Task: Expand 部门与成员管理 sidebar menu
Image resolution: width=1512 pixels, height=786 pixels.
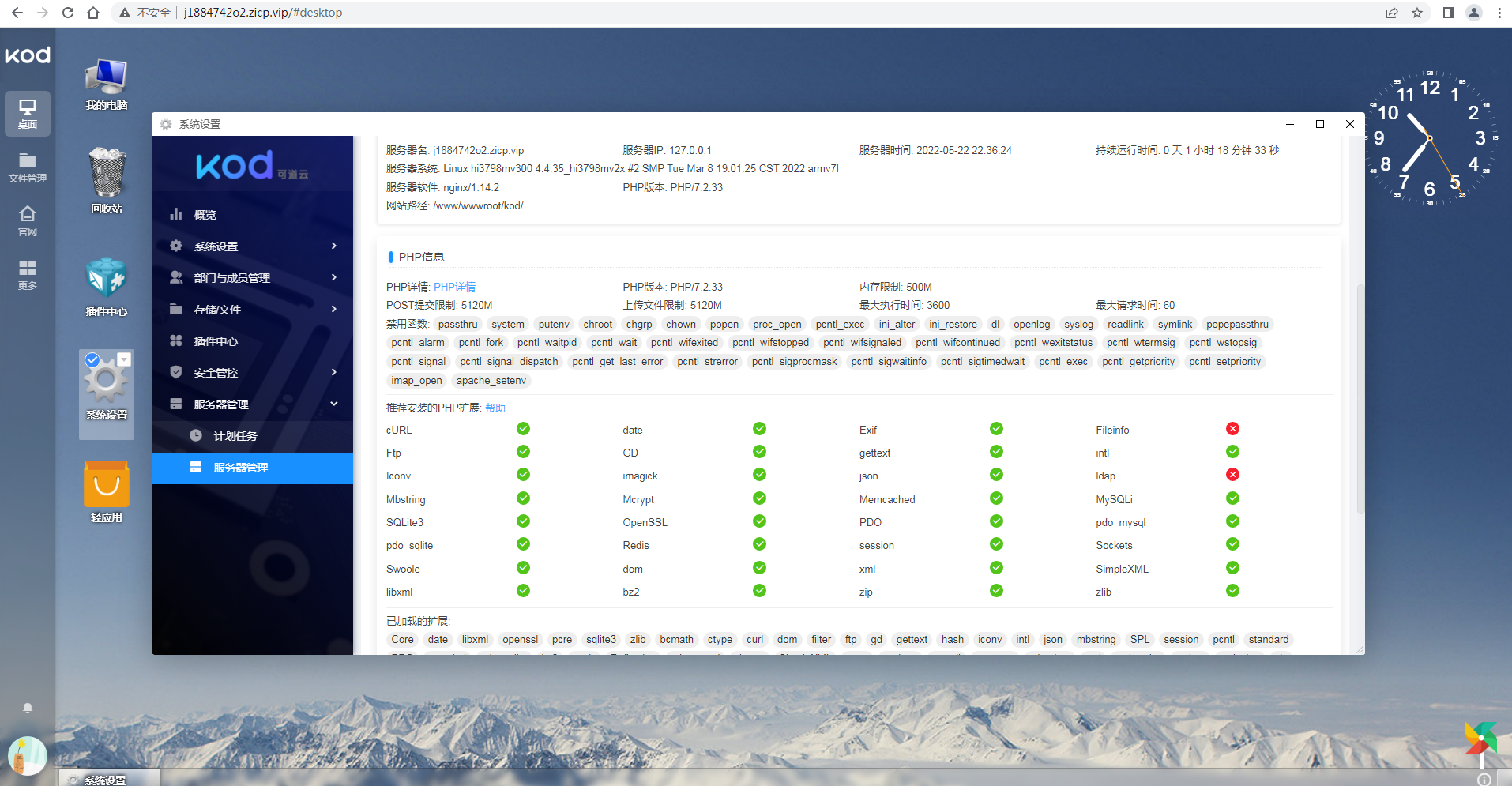Action: coord(252,278)
